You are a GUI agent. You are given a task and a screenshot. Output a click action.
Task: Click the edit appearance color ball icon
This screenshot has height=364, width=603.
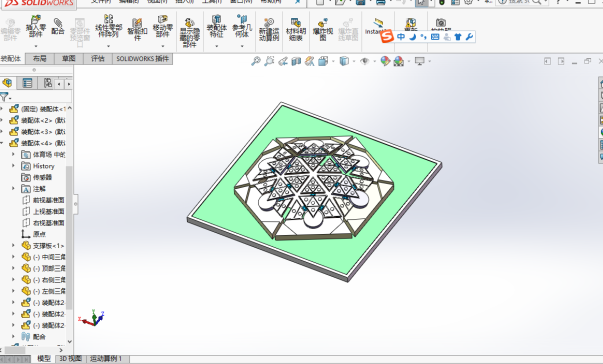click(385, 61)
